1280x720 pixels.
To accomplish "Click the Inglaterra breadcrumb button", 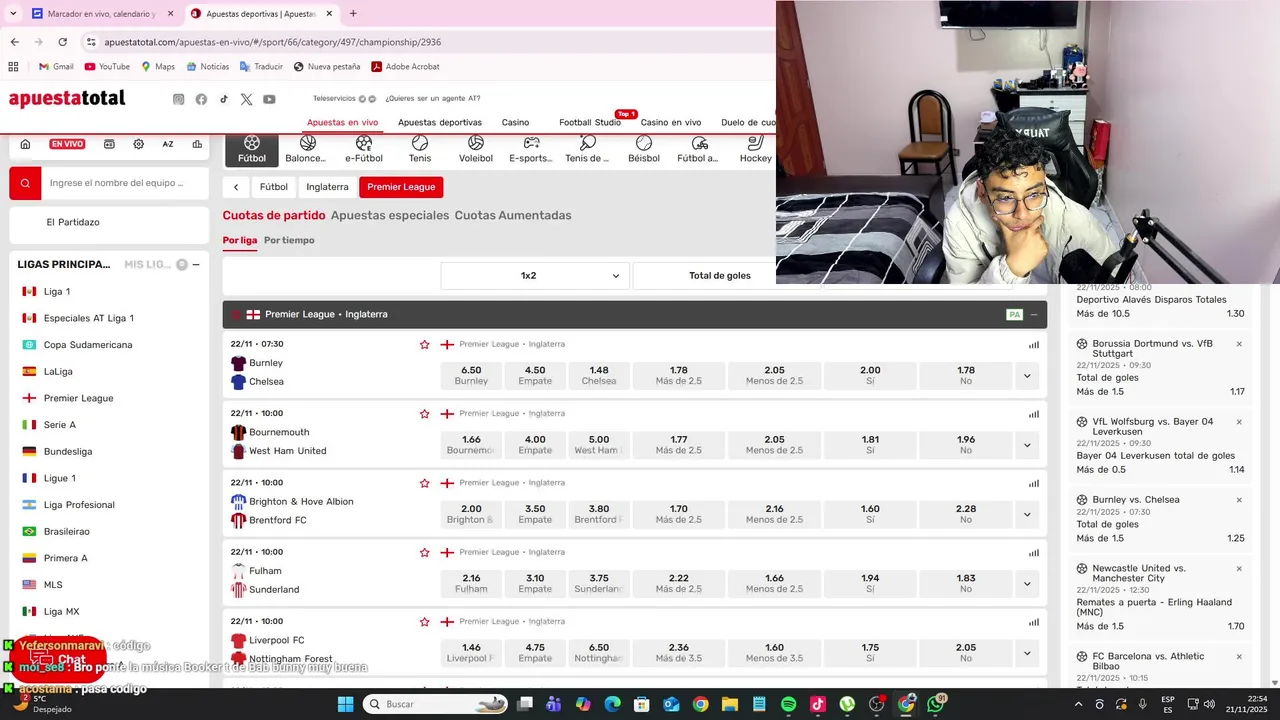I will [x=328, y=187].
